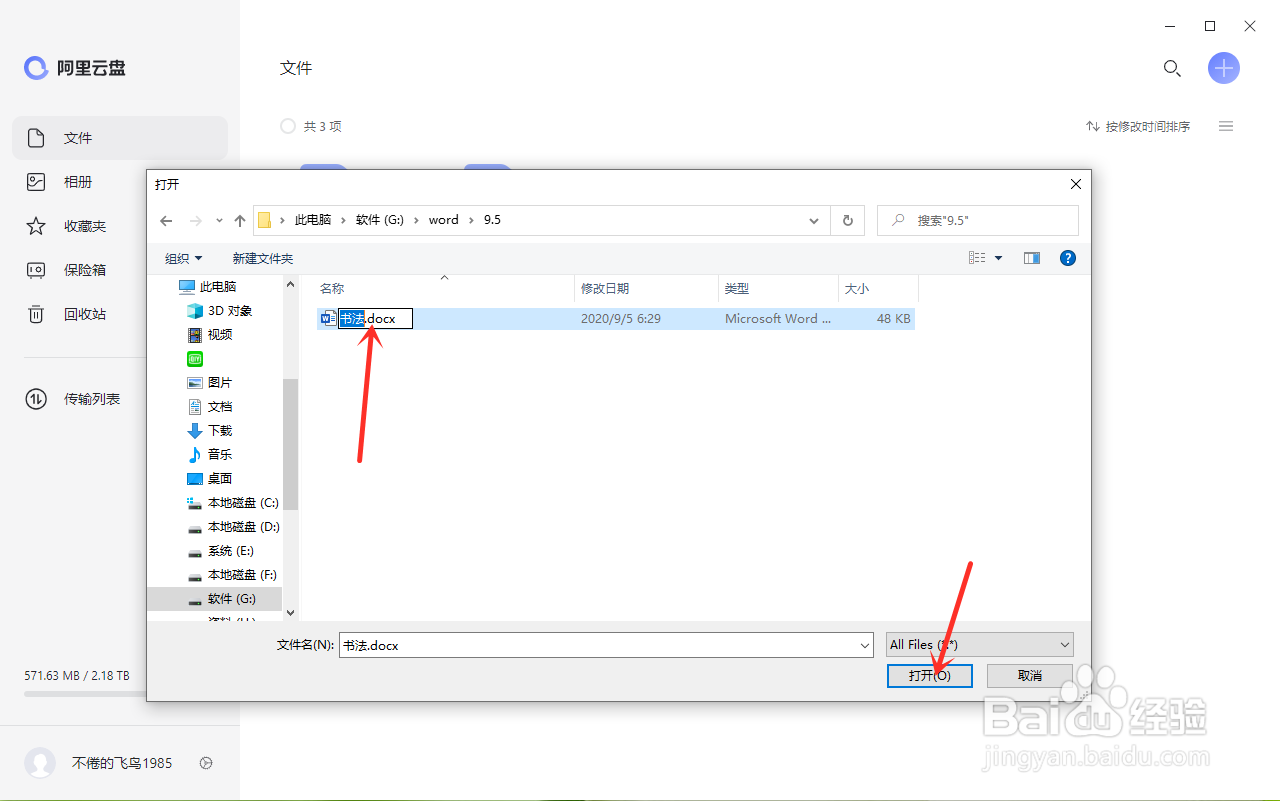Click the settings gear beside username
Screen dimensions: 1280x801
point(206,763)
